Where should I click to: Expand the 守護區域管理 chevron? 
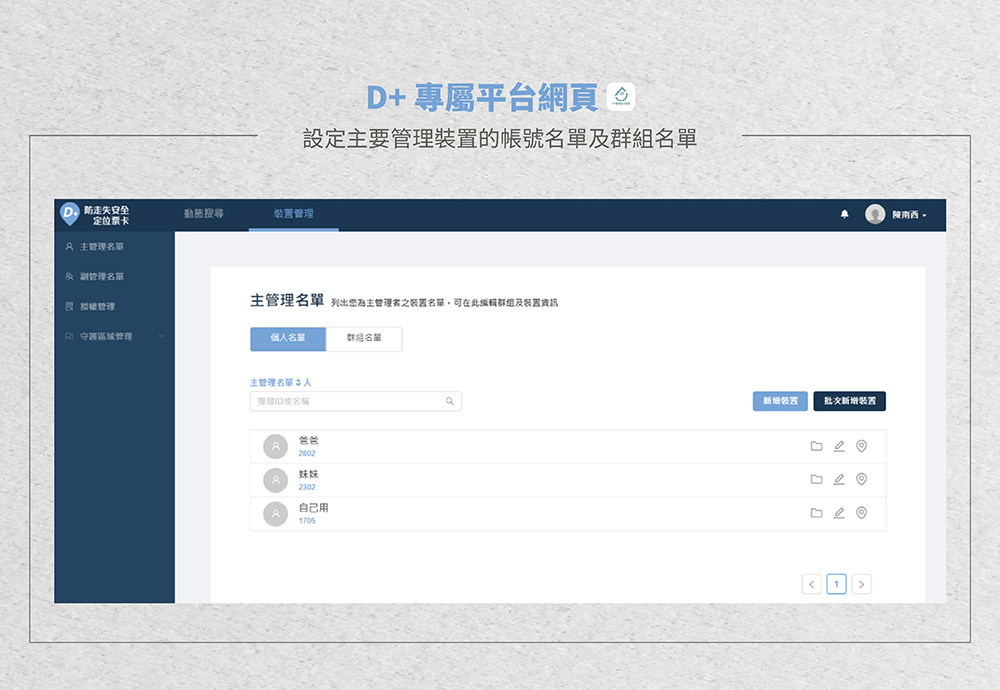pos(161,336)
